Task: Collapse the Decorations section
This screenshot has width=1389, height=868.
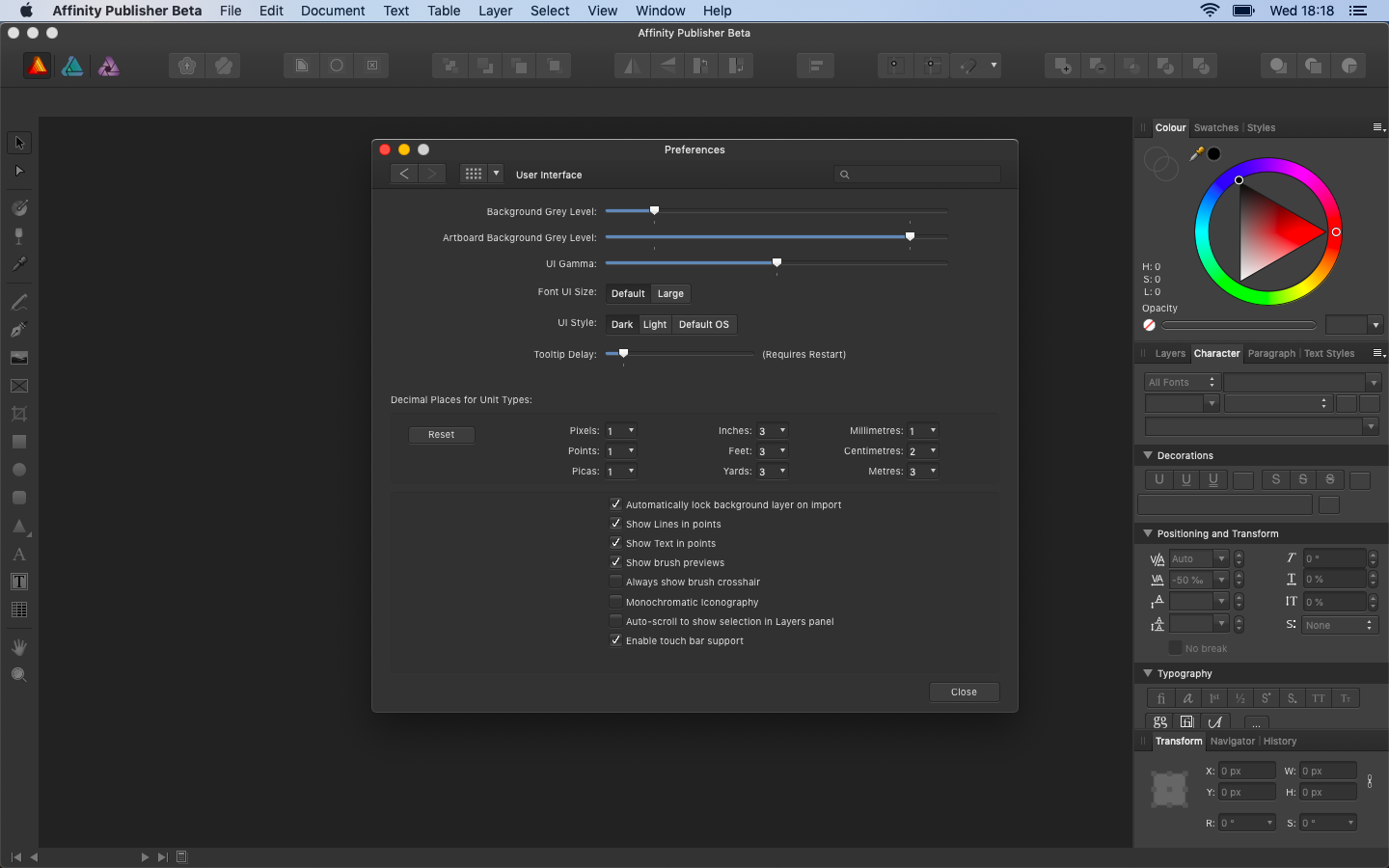Action: coord(1148,455)
